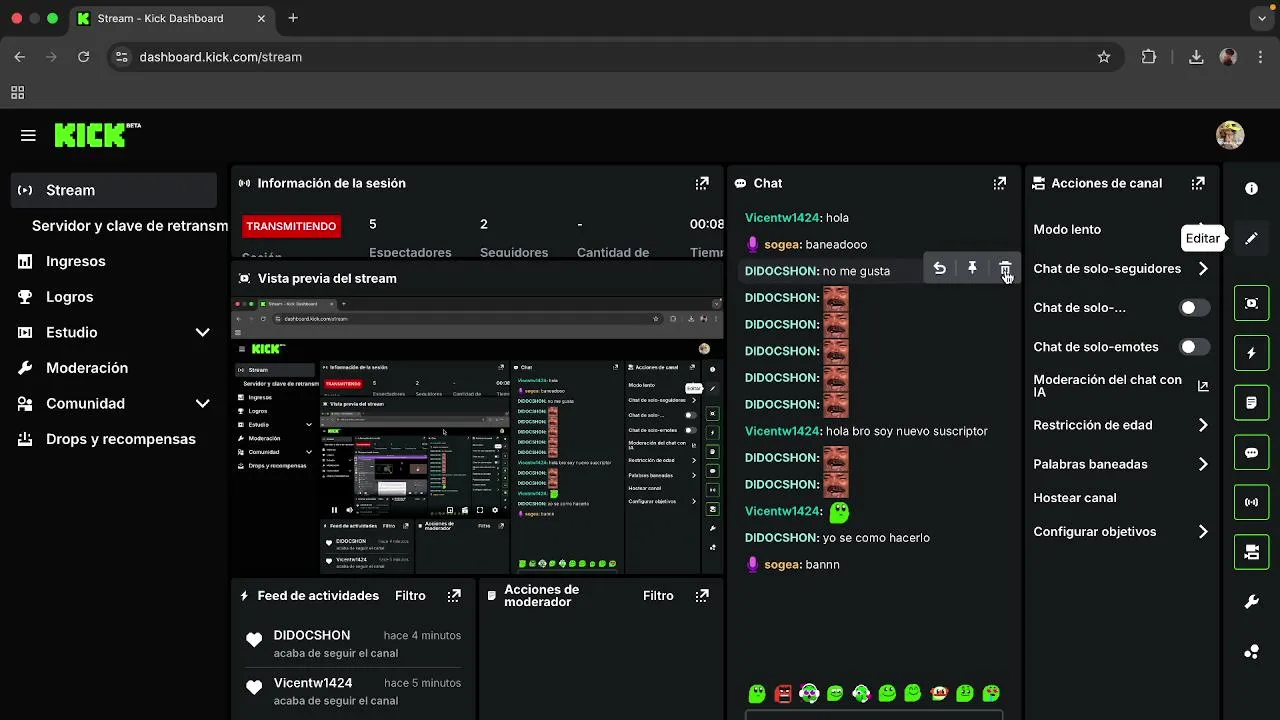This screenshot has width=1280, height=720.
Task: Open the apps grid icon in bookmarks bar
Action: point(17,93)
